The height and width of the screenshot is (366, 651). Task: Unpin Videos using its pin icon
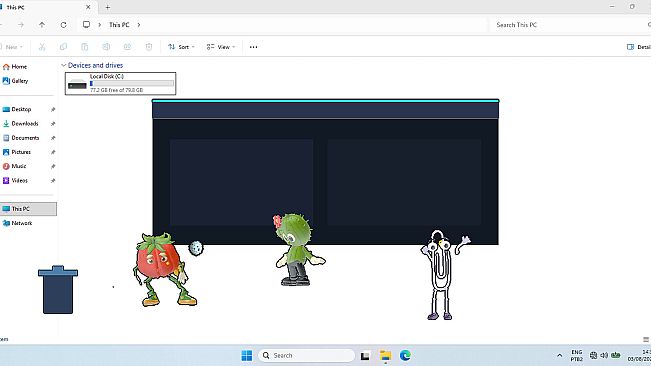[53, 181]
